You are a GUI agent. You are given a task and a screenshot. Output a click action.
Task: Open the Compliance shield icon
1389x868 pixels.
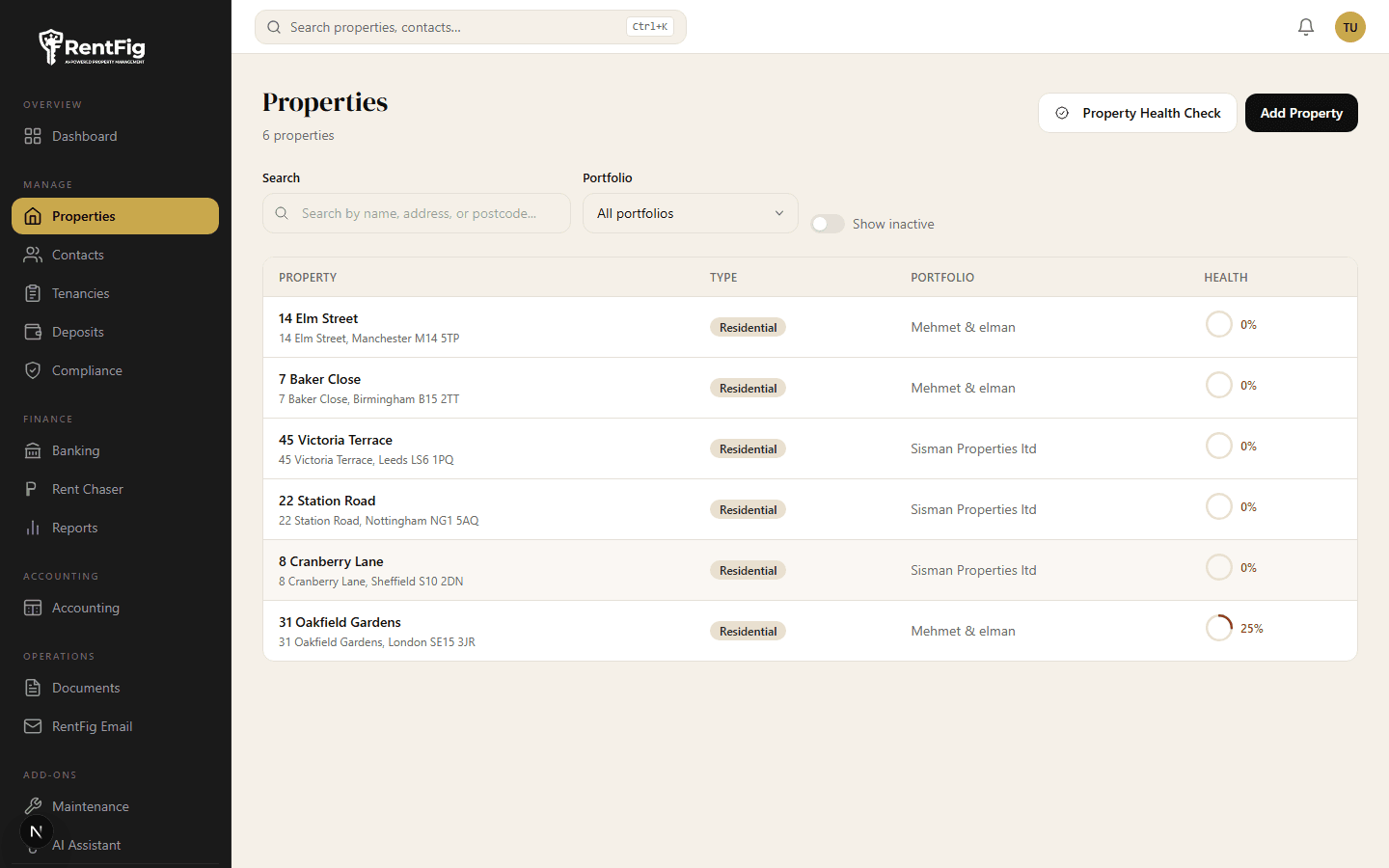[x=33, y=370]
